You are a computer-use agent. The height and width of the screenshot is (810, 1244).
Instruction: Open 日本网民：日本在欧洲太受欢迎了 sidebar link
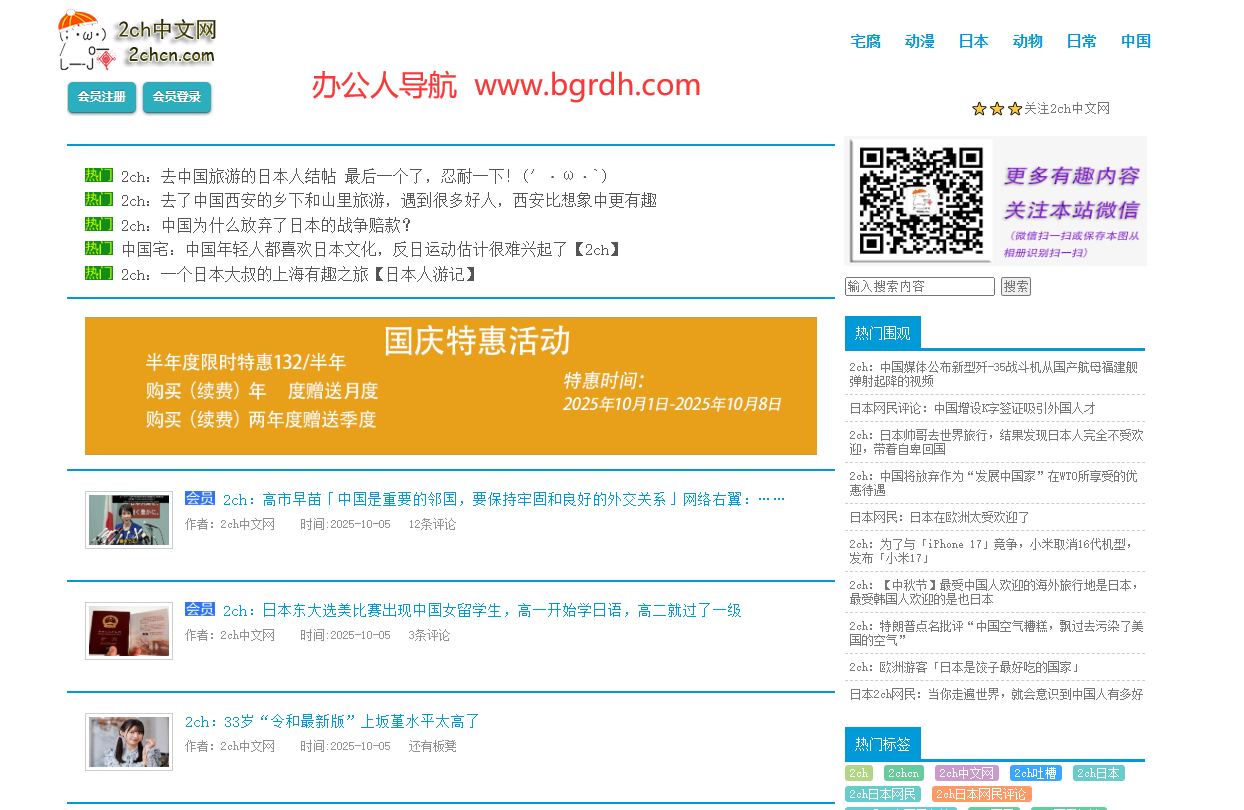click(939, 517)
